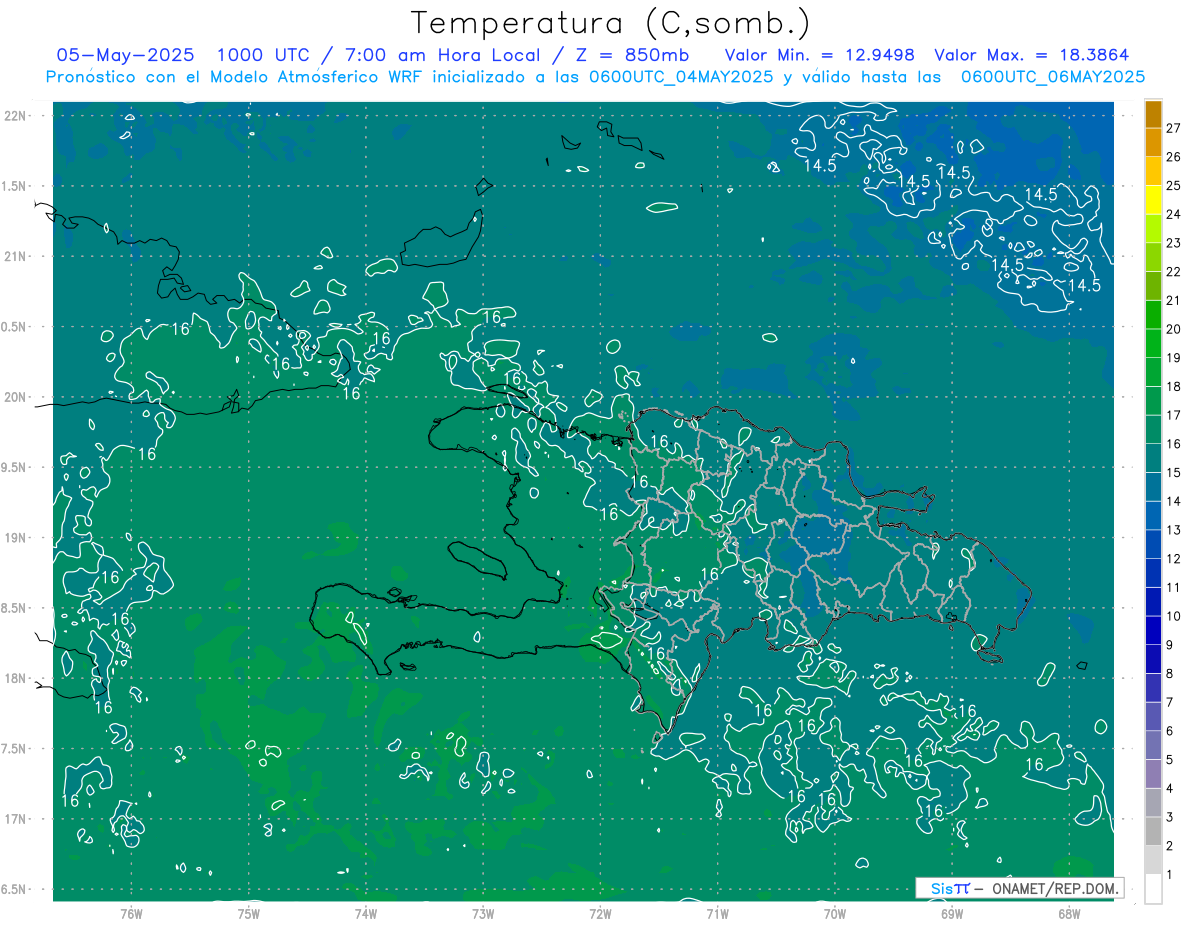Click color legend value '18'
The image size is (1200, 927).
1174,387
